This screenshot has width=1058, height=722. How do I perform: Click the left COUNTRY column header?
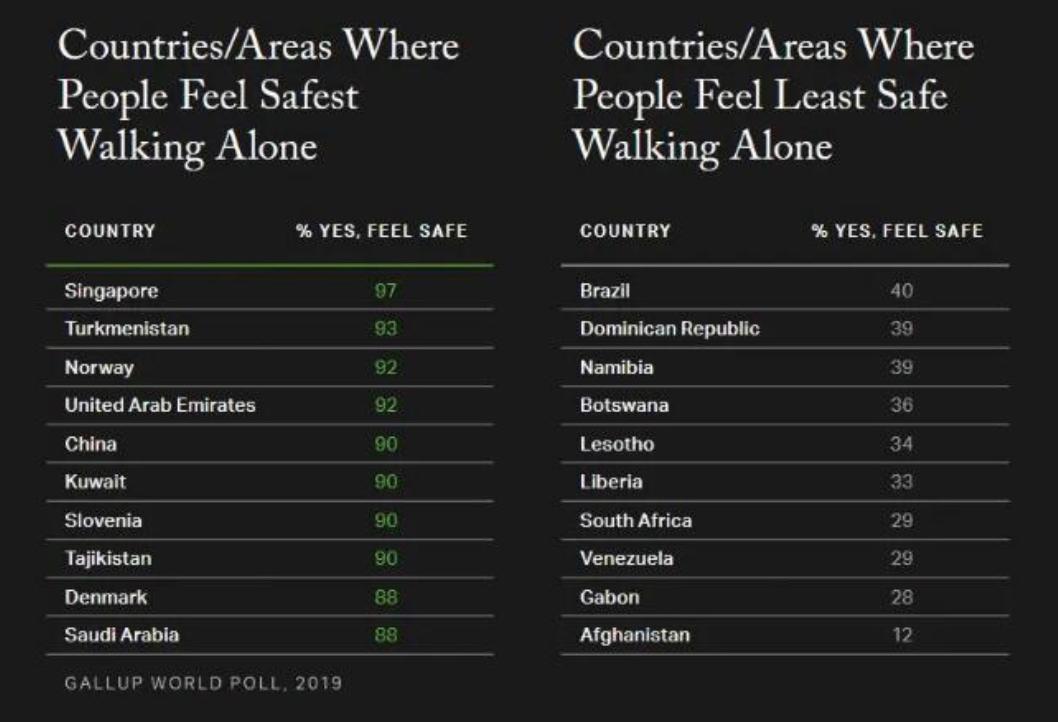[x=110, y=231]
